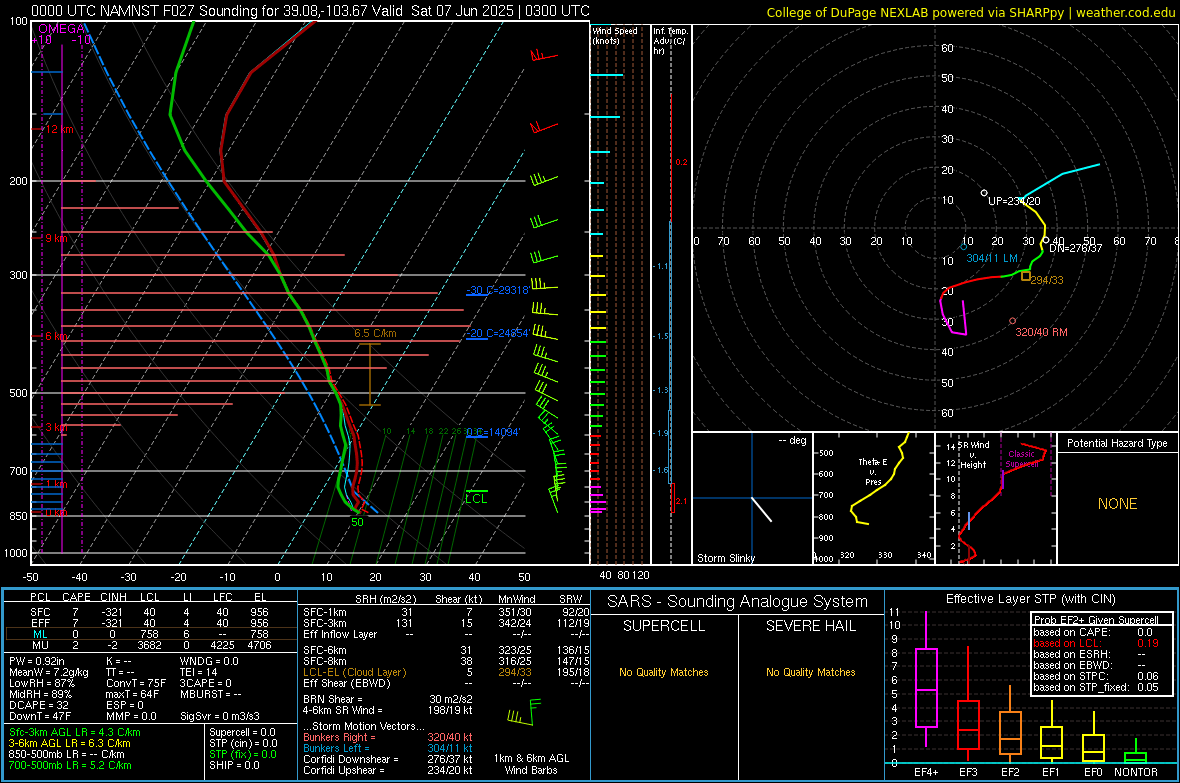Select the MU parcel row
This screenshot has width=1180, height=783.
coord(151,645)
